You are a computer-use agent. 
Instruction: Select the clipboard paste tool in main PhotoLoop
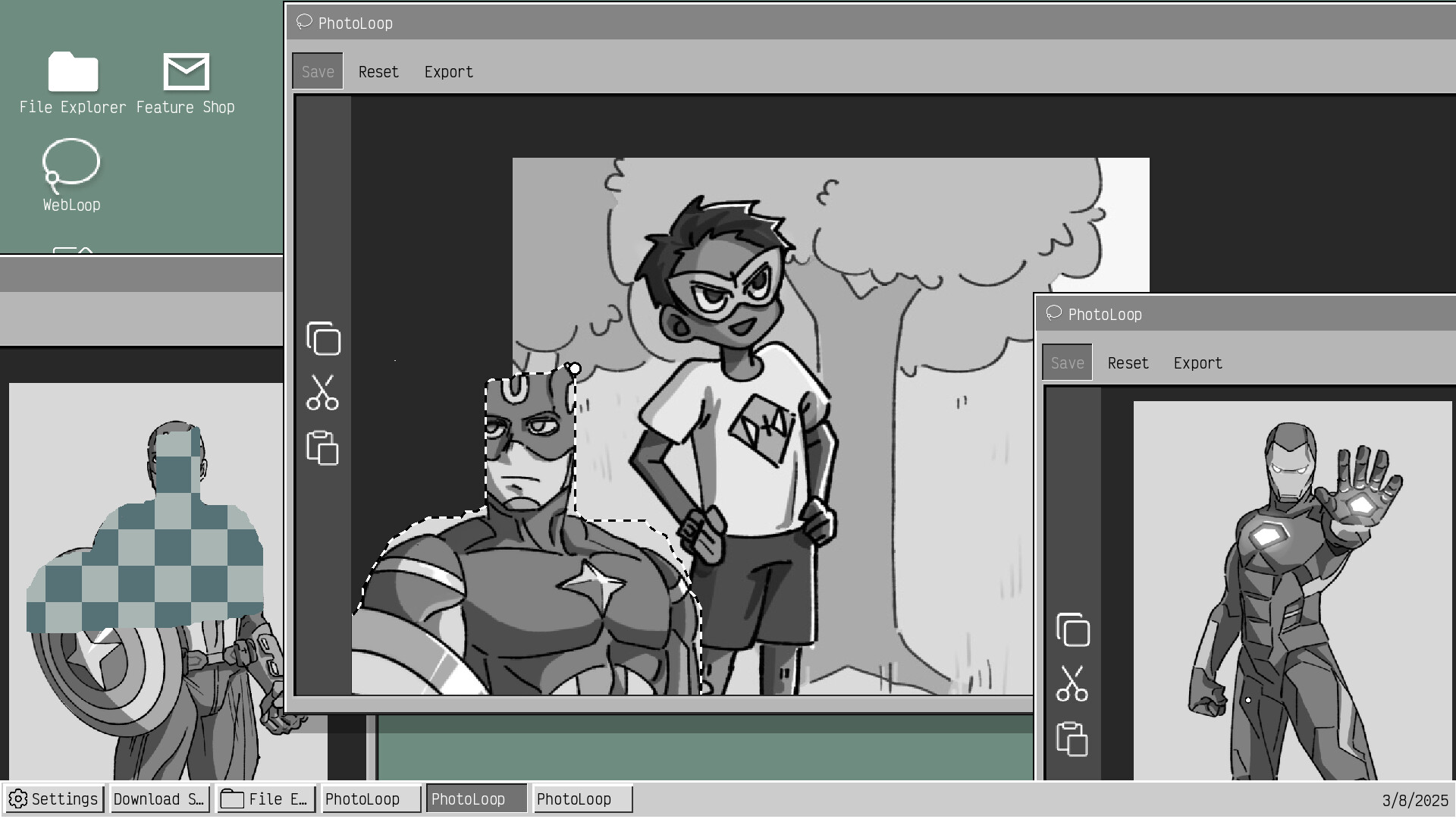tap(324, 447)
